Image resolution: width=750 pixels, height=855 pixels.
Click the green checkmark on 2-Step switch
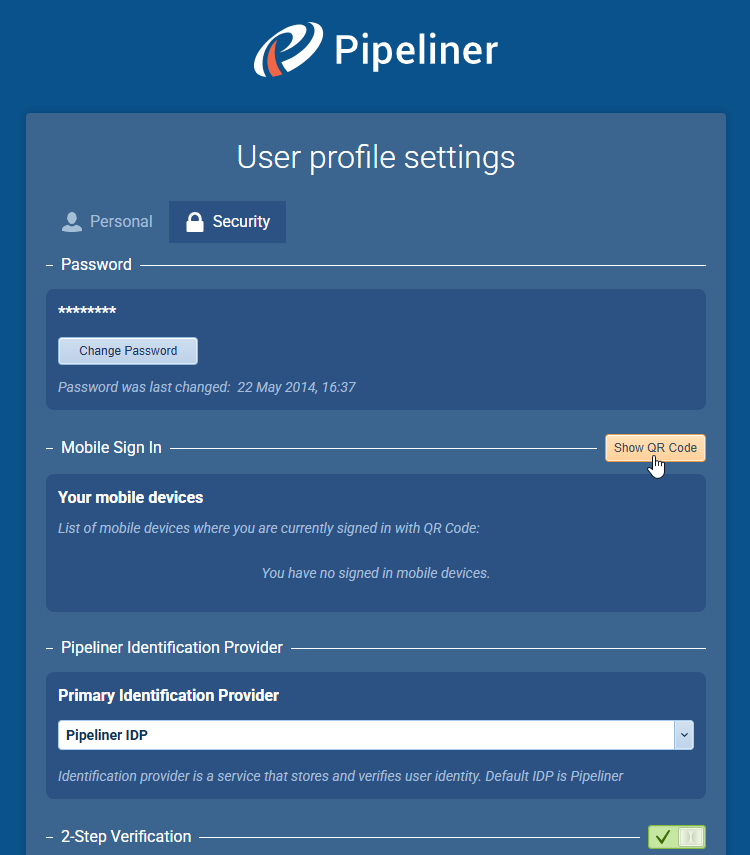662,837
